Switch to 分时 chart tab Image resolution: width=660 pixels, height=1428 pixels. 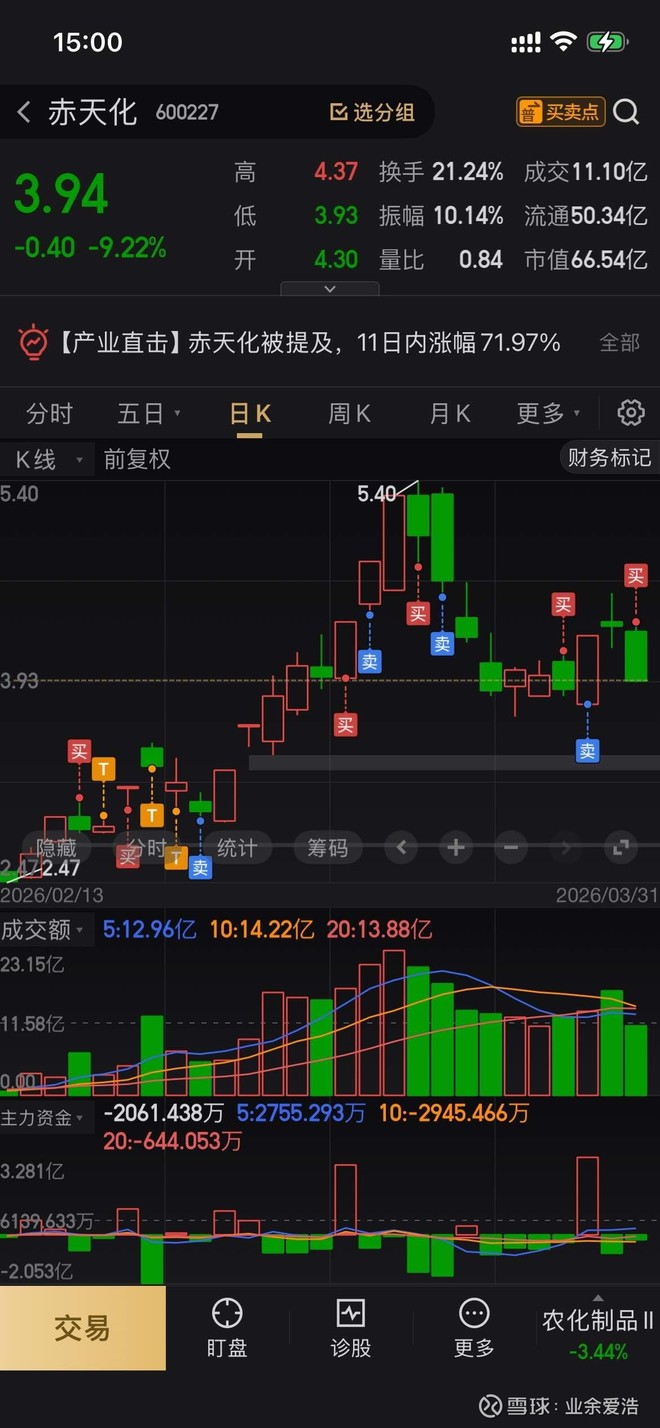click(x=49, y=413)
